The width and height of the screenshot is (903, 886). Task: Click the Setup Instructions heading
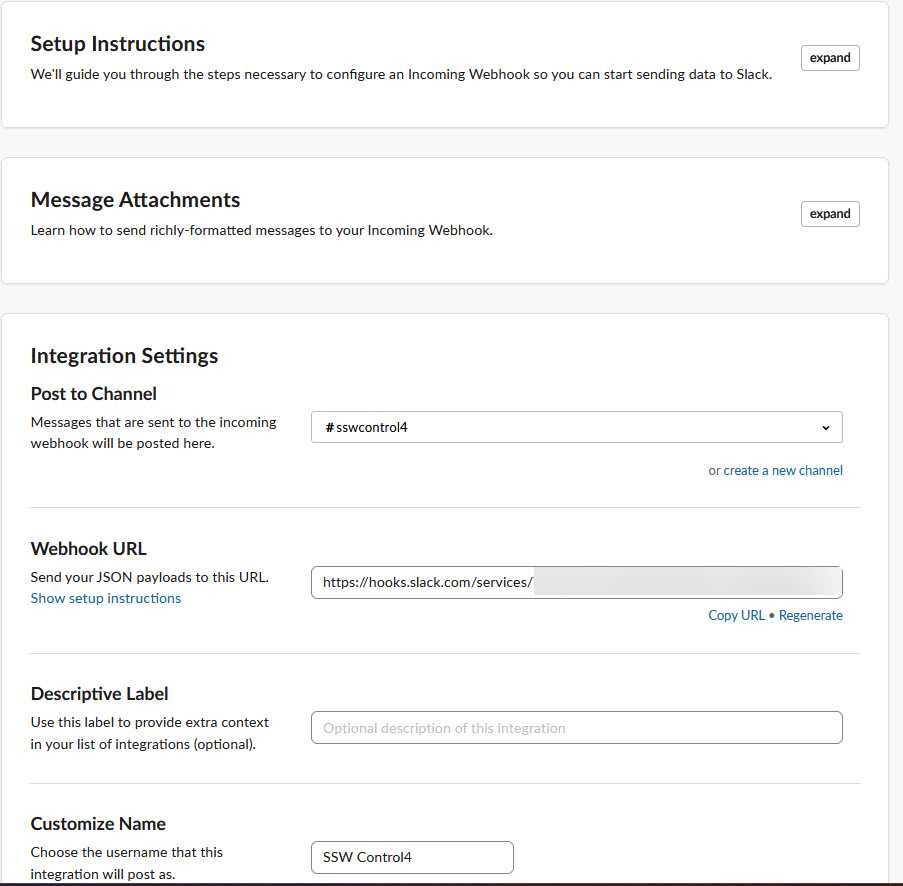point(118,44)
